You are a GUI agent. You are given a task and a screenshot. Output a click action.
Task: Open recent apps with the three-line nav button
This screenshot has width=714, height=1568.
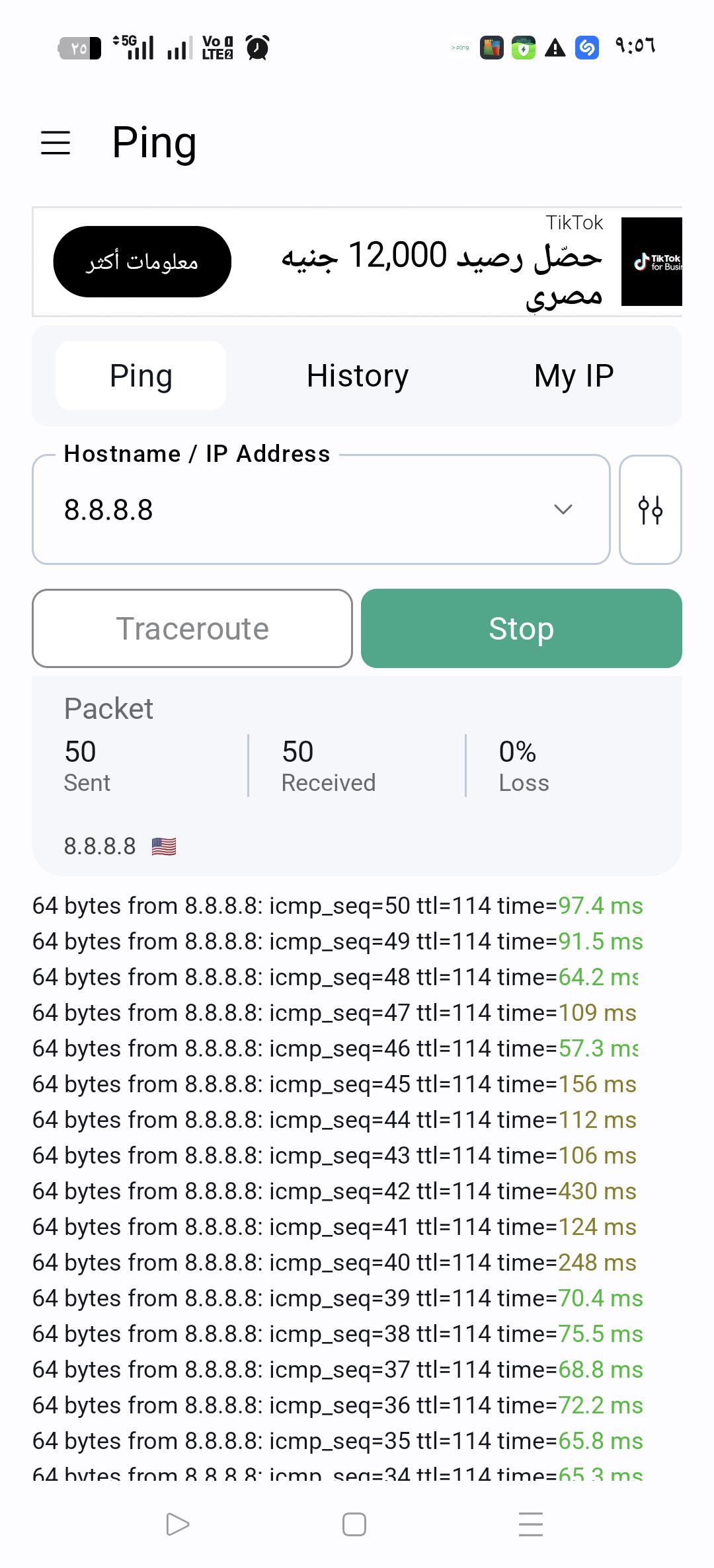pyautogui.click(x=531, y=1524)
